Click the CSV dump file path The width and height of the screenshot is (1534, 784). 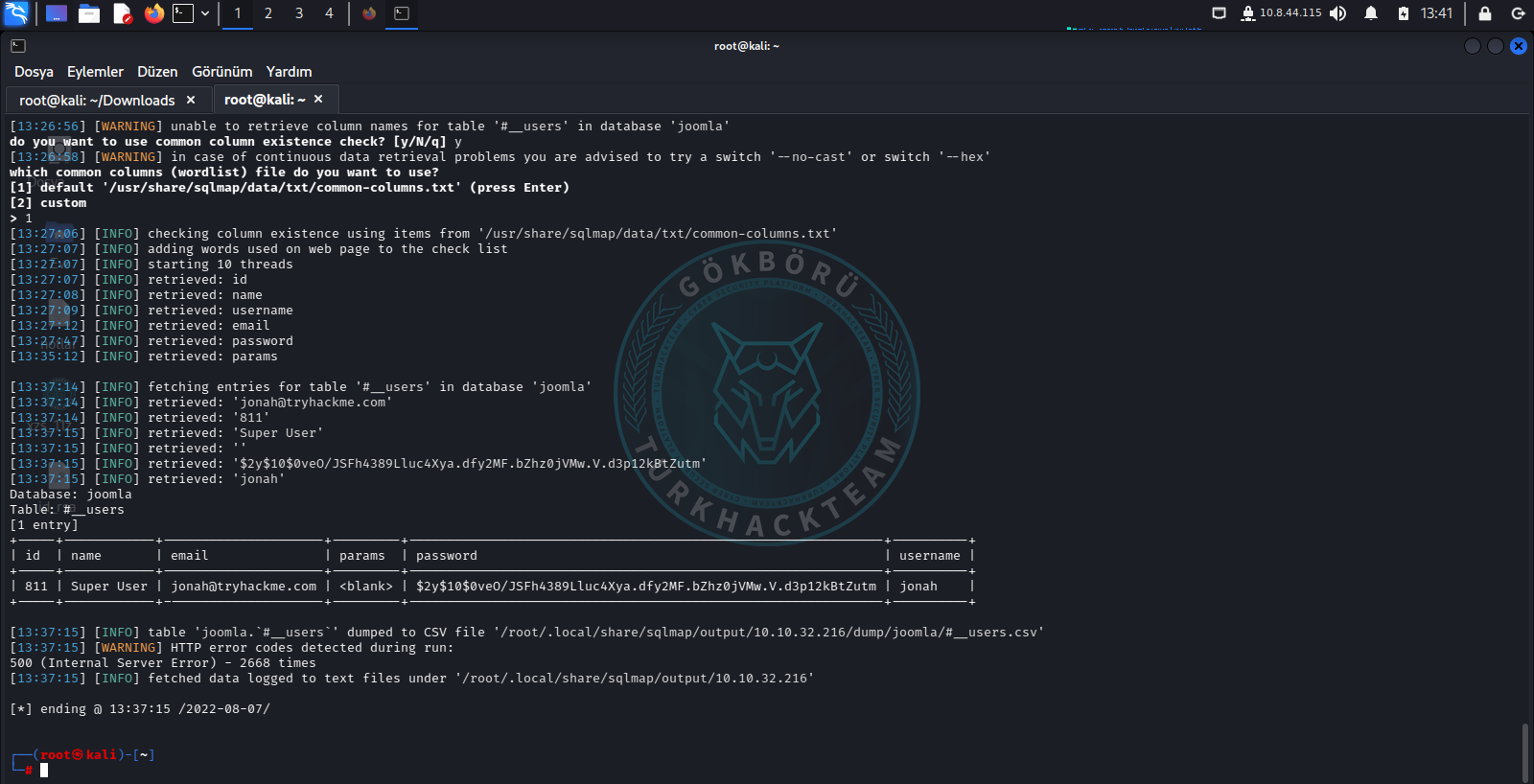point(769,633)
